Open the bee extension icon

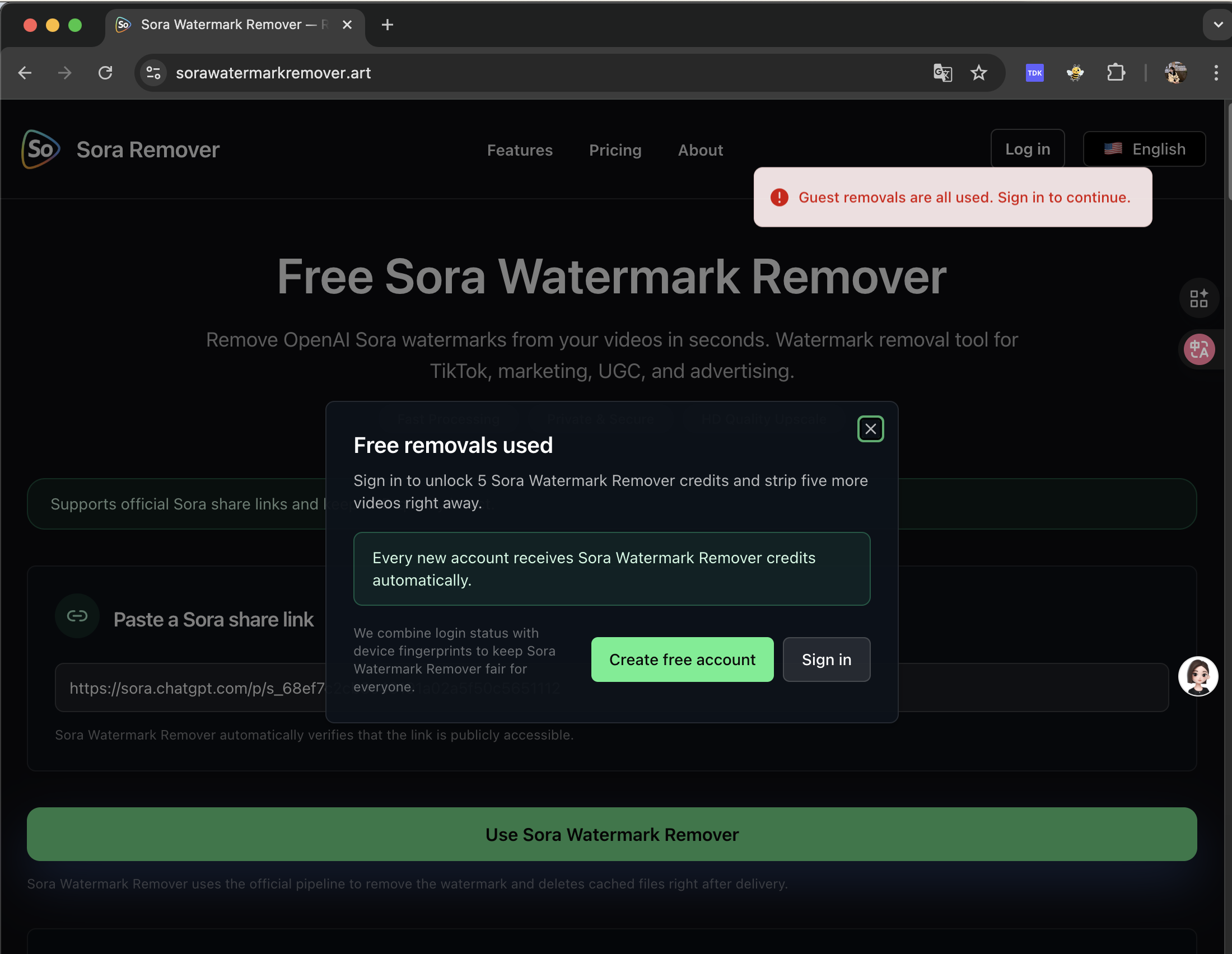[x=1075, y=73]
